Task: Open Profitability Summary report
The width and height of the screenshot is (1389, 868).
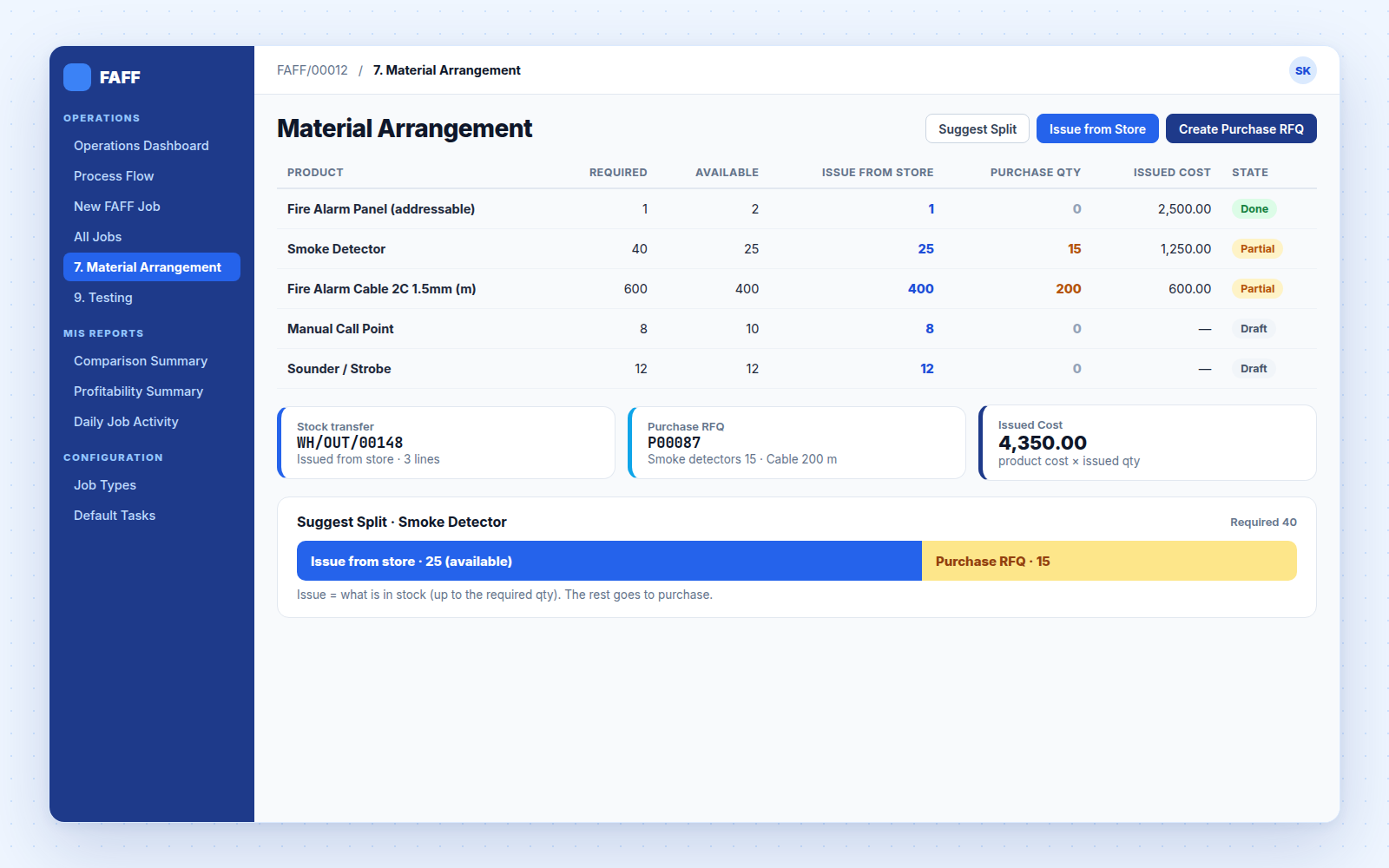Action: (152, 391)
